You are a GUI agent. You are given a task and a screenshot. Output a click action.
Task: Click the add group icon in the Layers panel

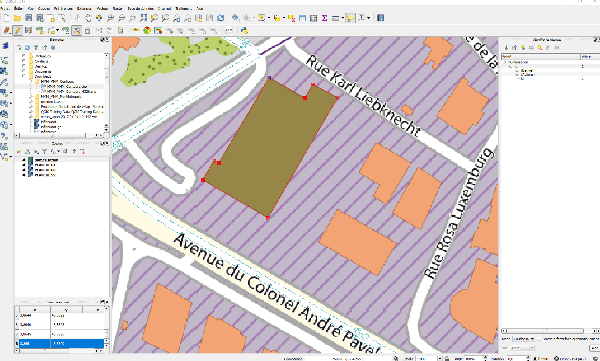coord(27,152)
